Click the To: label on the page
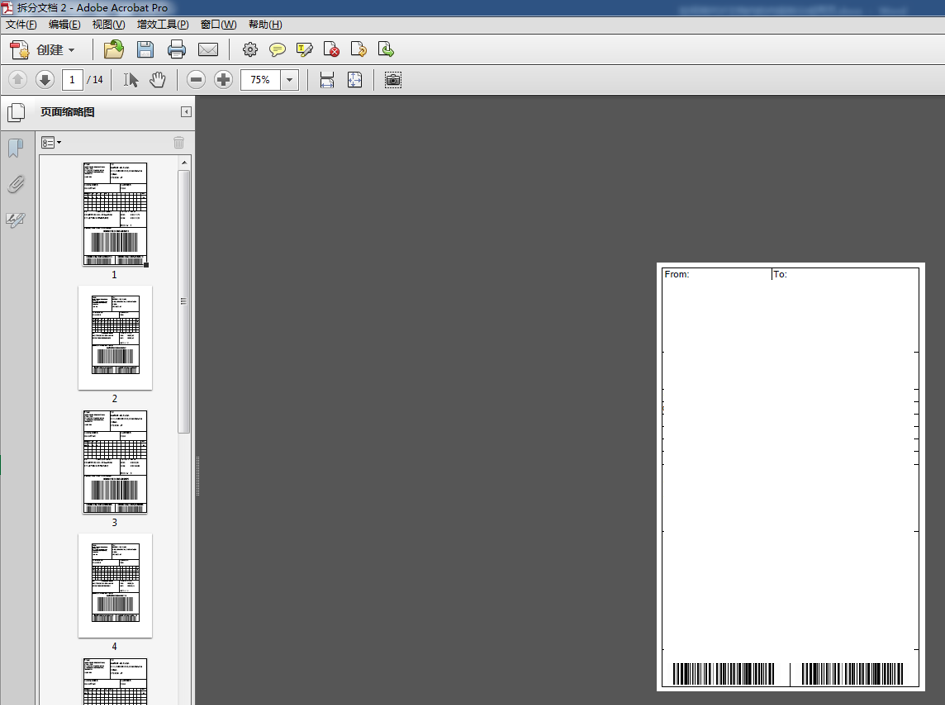945x705 pixels. pos(780,274)
